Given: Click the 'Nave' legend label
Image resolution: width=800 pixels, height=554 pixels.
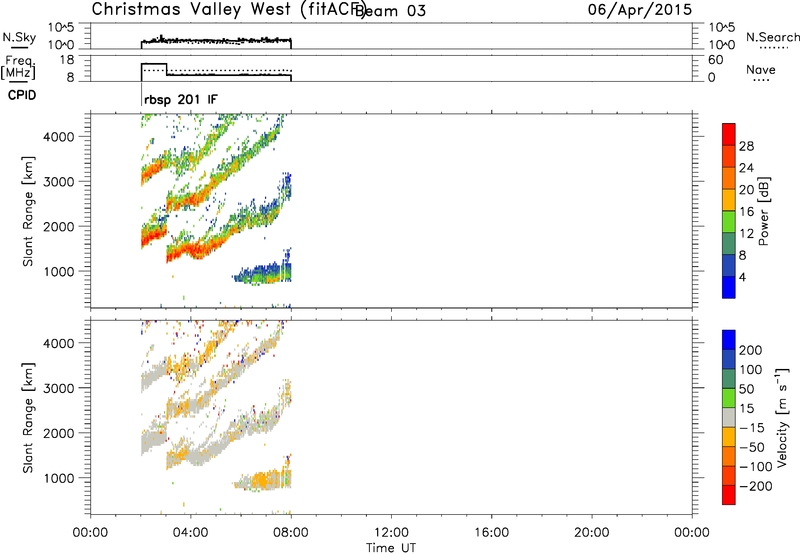Looking at the screenshot, I should click(761, 70).
